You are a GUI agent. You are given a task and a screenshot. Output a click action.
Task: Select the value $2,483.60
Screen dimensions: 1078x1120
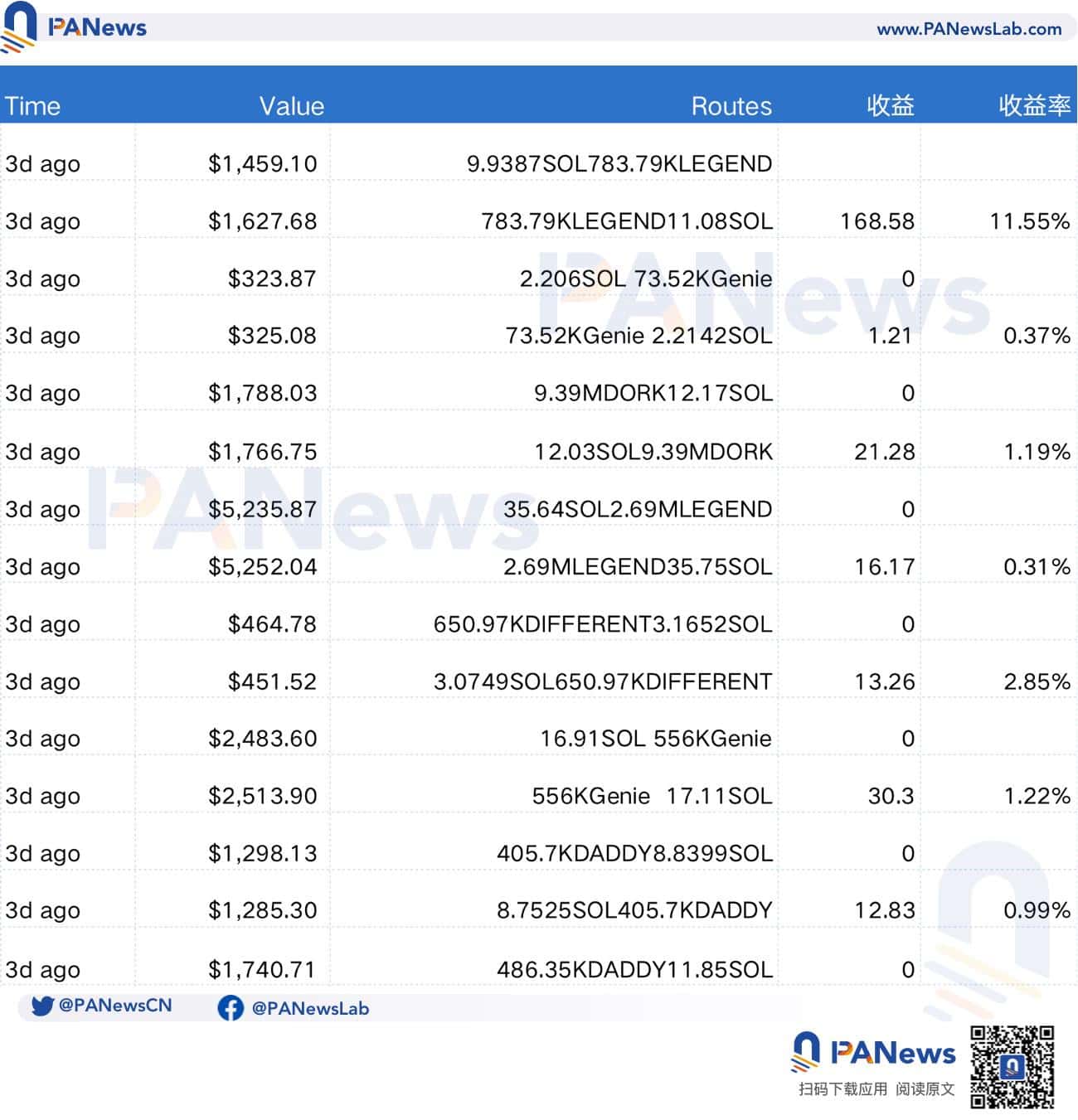[x=263, y=739]
